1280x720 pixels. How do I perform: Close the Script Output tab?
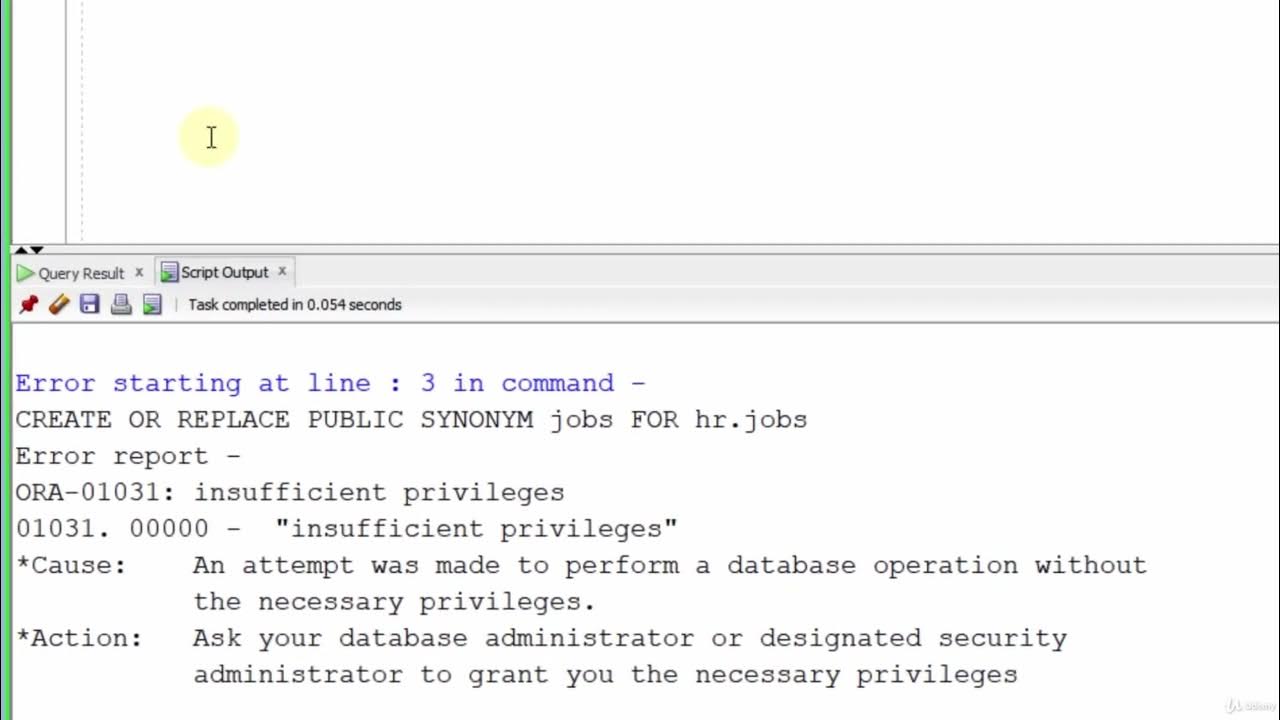pos(282,271)
